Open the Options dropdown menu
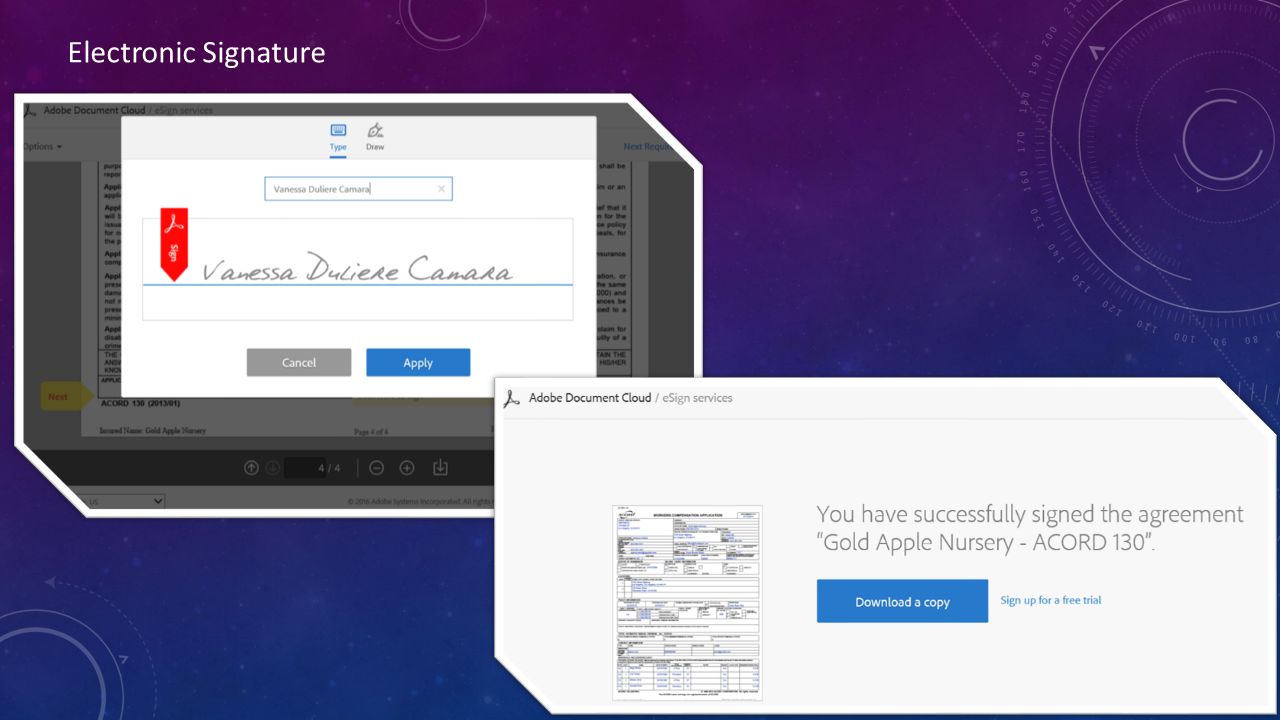The width and height of the screenshot is (1280, 720). pos(43,146)
